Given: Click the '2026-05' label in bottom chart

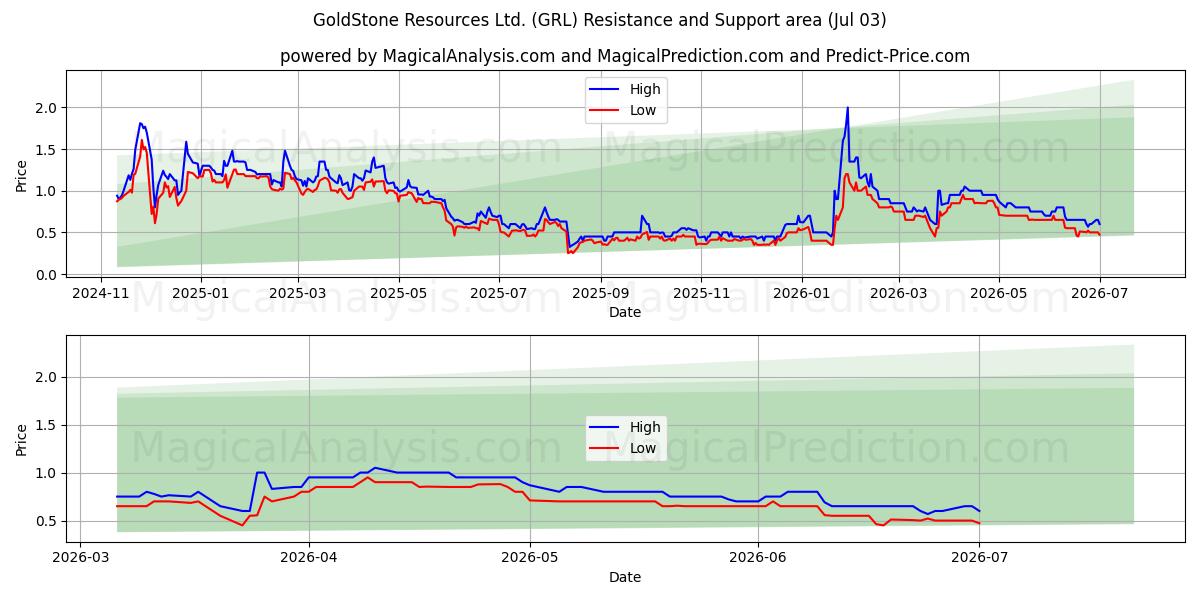Looking at the screenshot, I should 530,559.
